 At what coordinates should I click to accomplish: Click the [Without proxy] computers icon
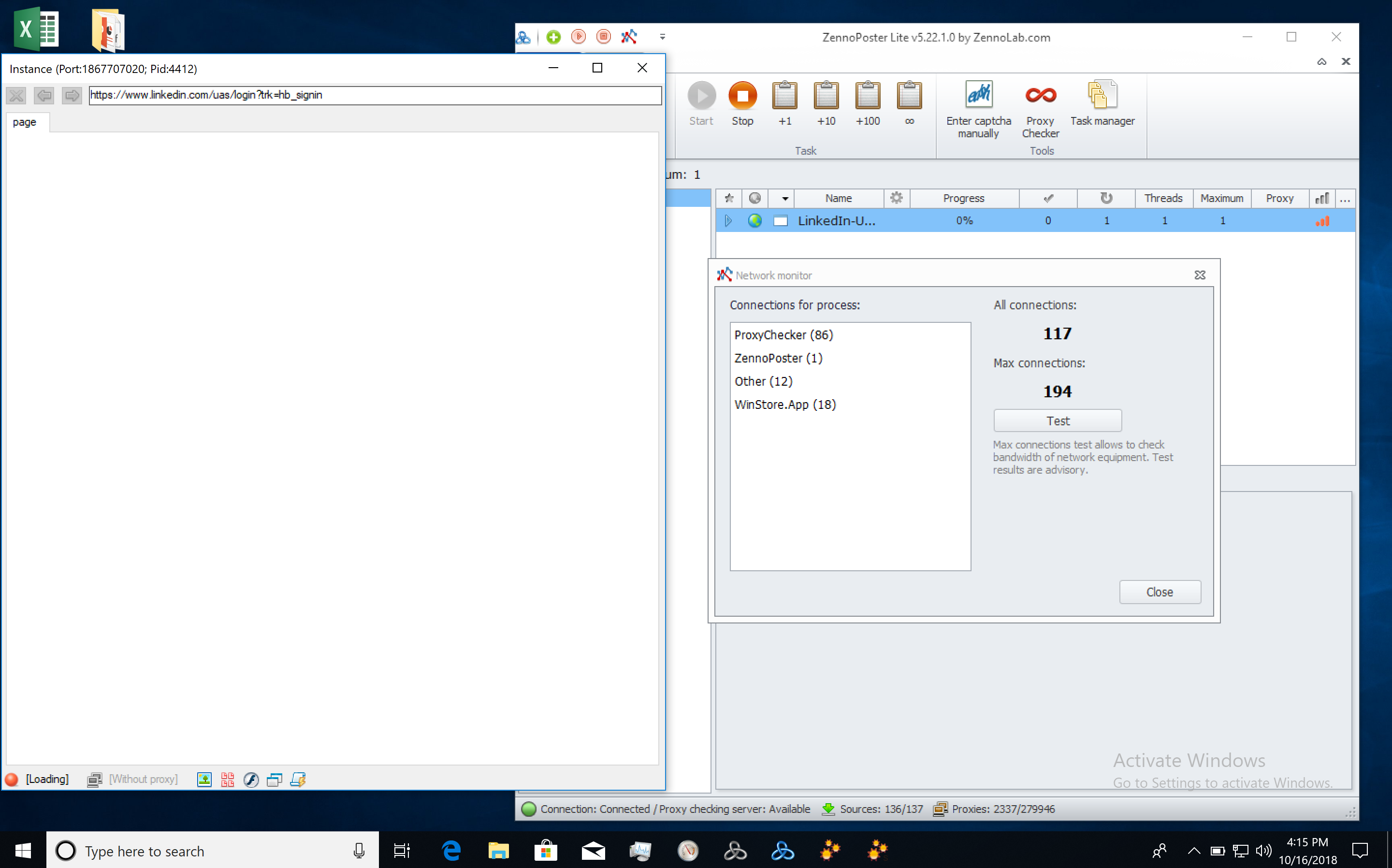pos(95,779)
